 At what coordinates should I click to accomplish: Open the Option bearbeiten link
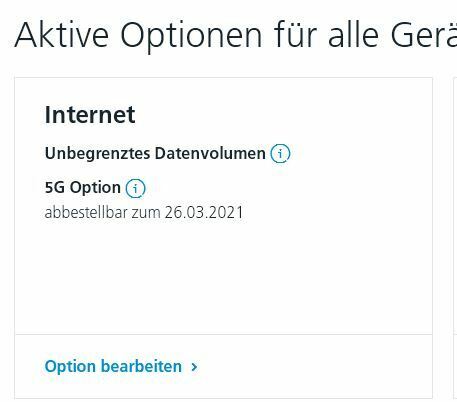coord(121,366)
